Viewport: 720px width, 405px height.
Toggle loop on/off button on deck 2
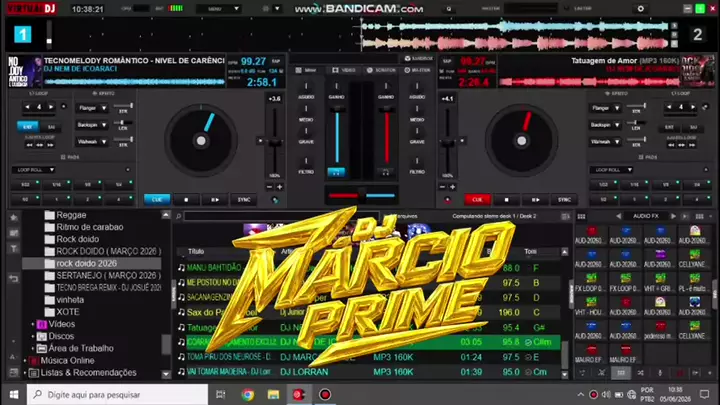click(x=706, y=107)
